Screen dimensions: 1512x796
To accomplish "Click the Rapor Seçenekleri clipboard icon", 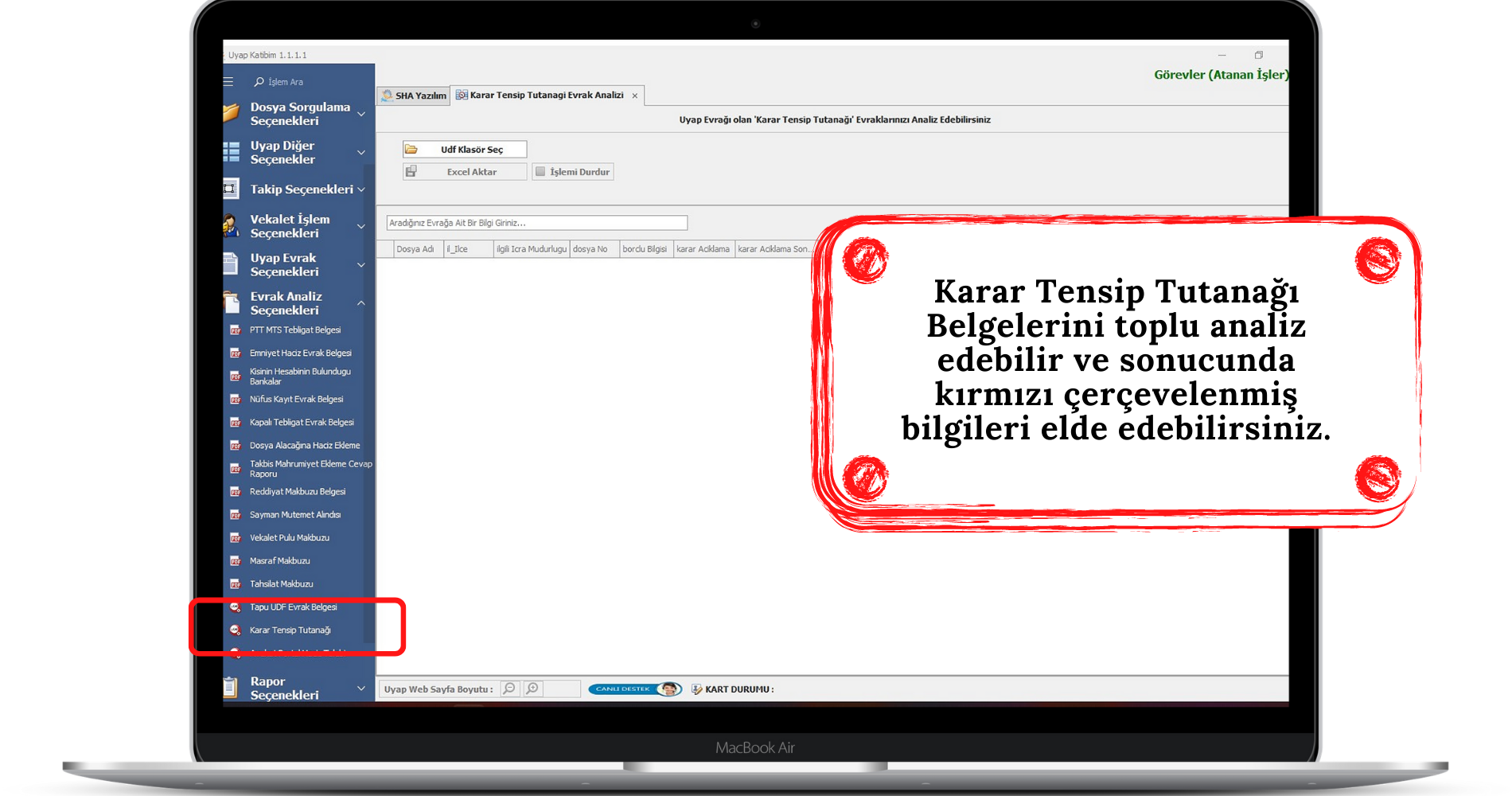I will tap(231, 687).
